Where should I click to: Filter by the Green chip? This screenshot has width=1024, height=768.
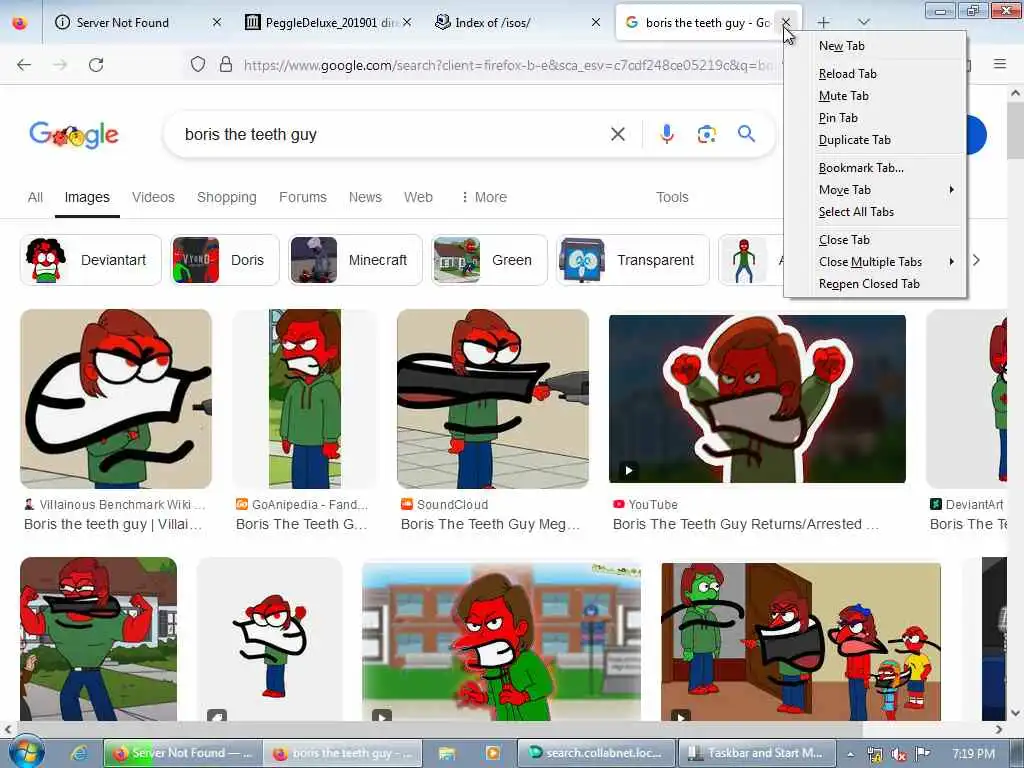(489, 260)
